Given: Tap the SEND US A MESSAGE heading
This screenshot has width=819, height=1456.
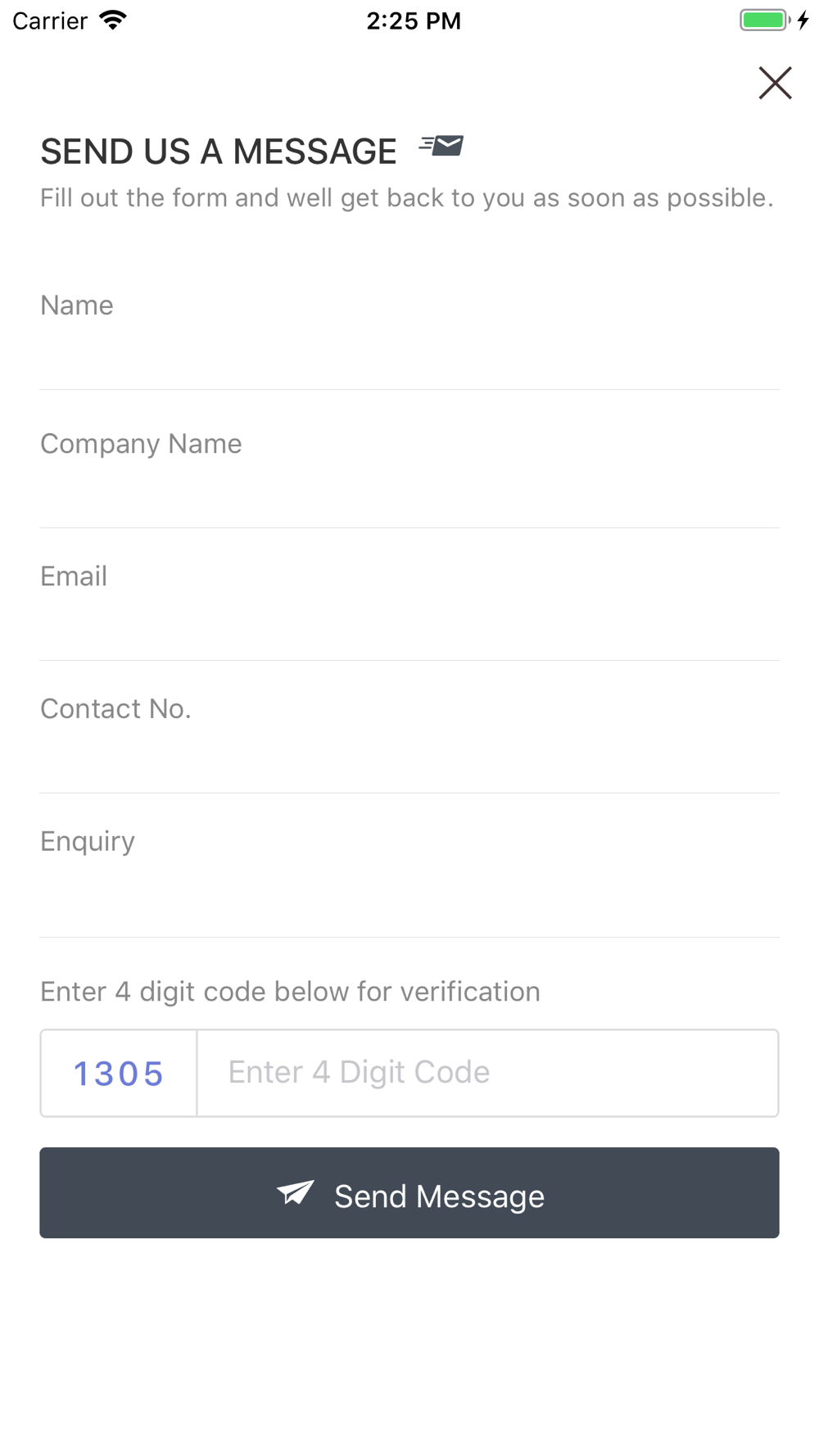Looking at the screenshot, I should click(x=219, y=151).
